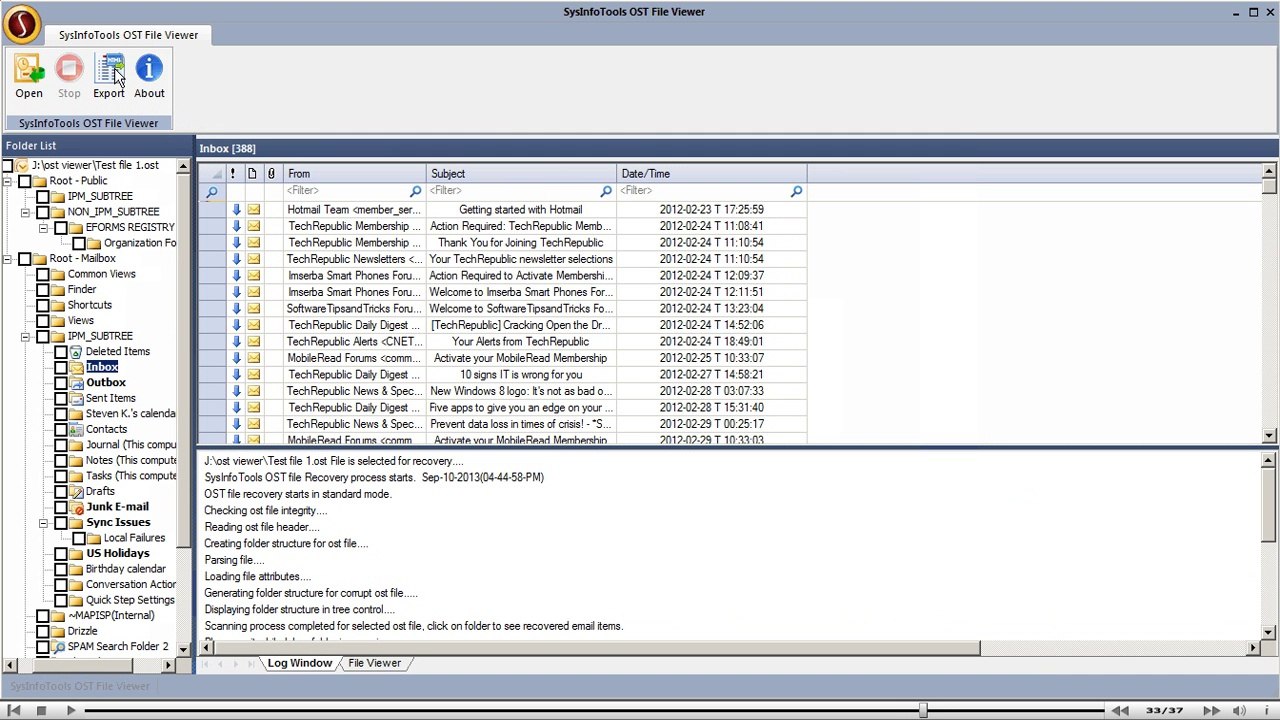Collapse the EFORMS REGISTRY node
1280x720 pixels.
tap(44, 228)
